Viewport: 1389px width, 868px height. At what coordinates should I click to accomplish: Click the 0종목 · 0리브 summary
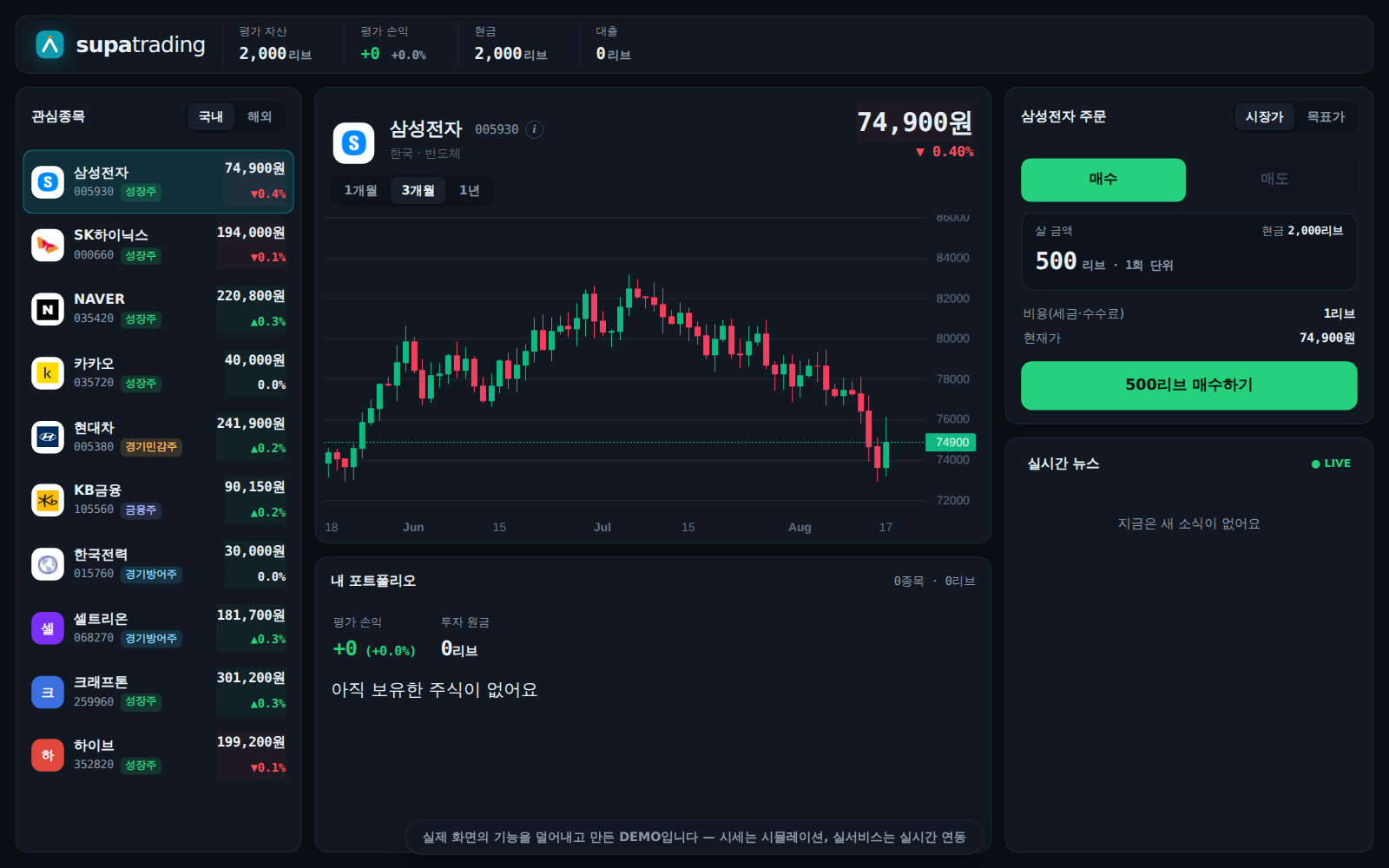click(x=935, y=582)
